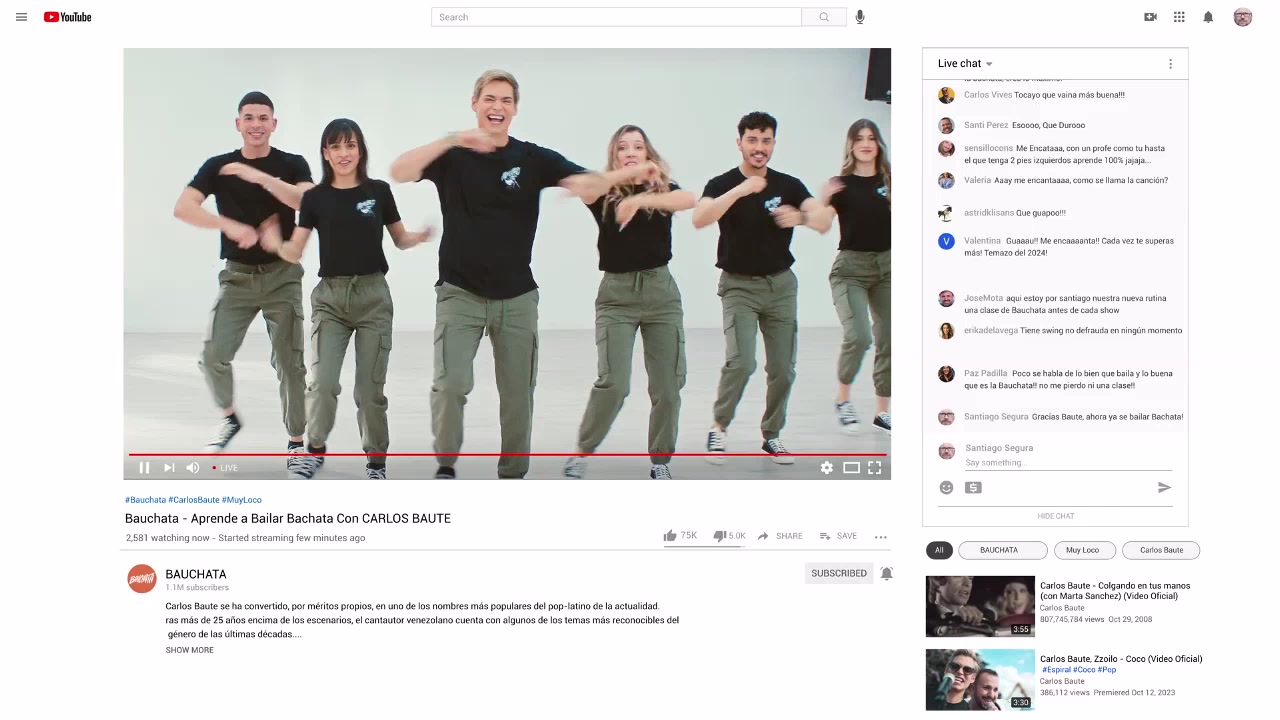Viewport: 1280px width, 720px height.
Task: Open the hamburger guide menu
Action: (x=21, y=17)
